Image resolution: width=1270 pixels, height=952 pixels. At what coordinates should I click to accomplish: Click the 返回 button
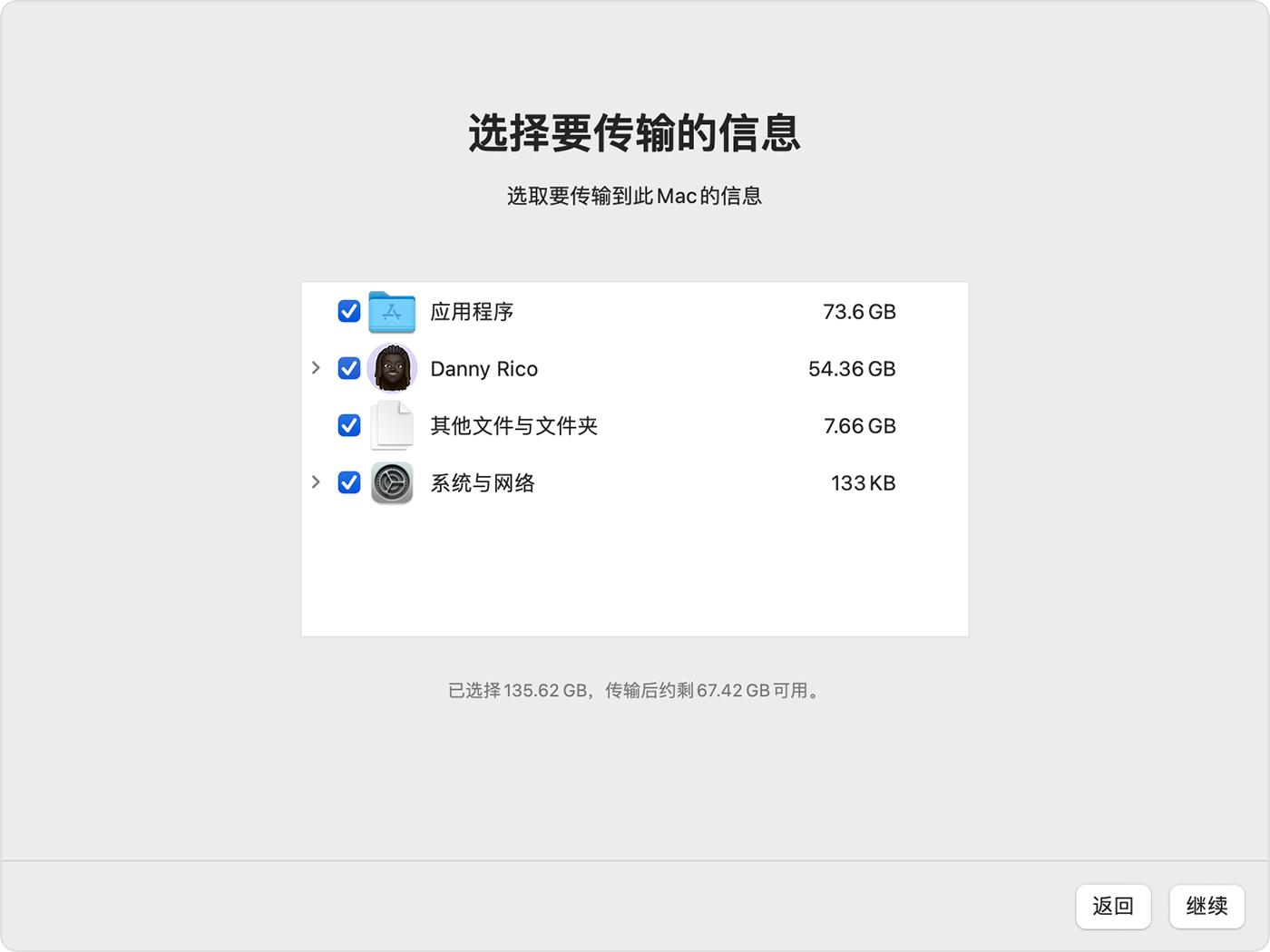(1113, 907)
